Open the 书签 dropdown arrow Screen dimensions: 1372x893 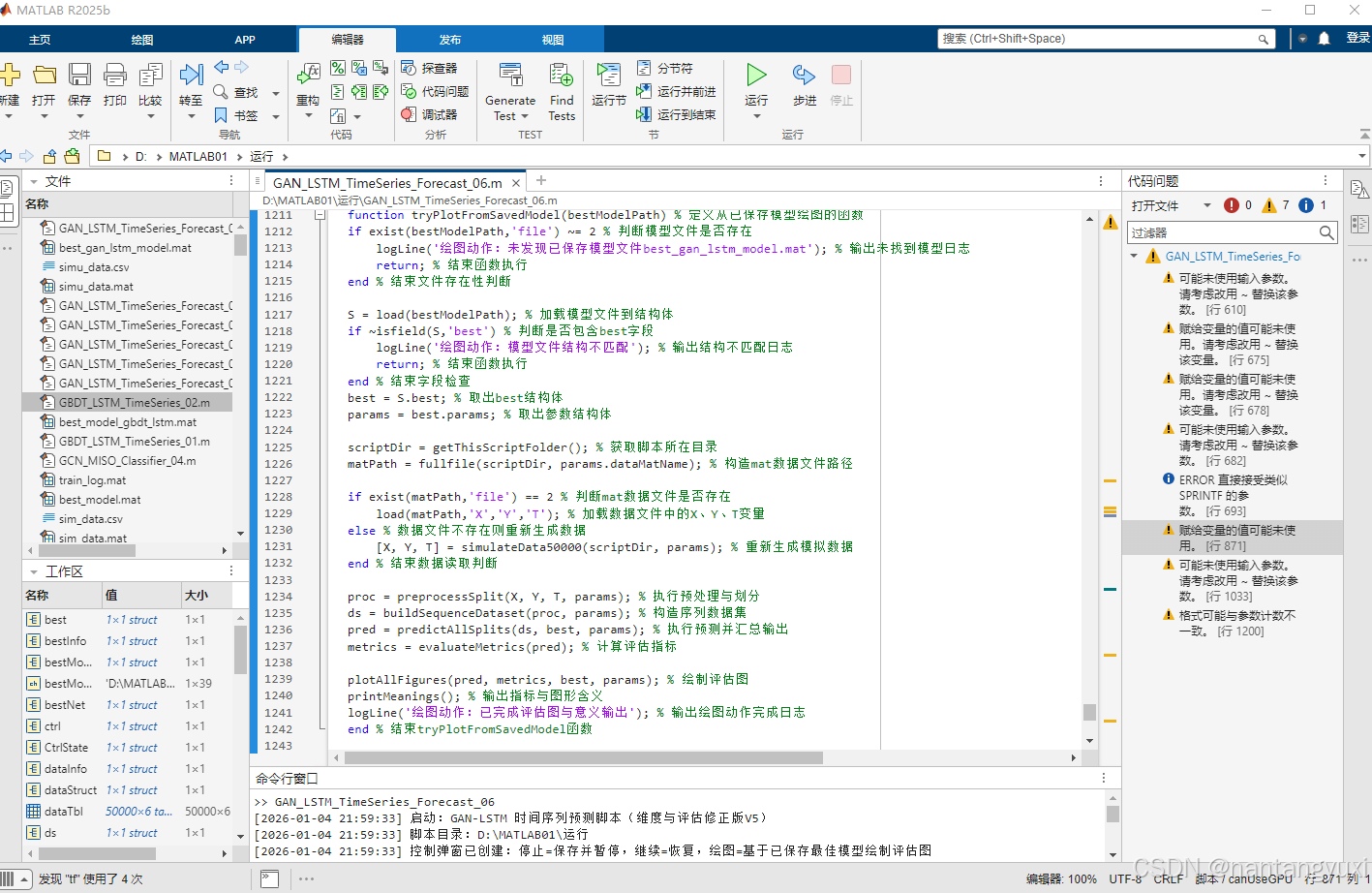[275, 116]
